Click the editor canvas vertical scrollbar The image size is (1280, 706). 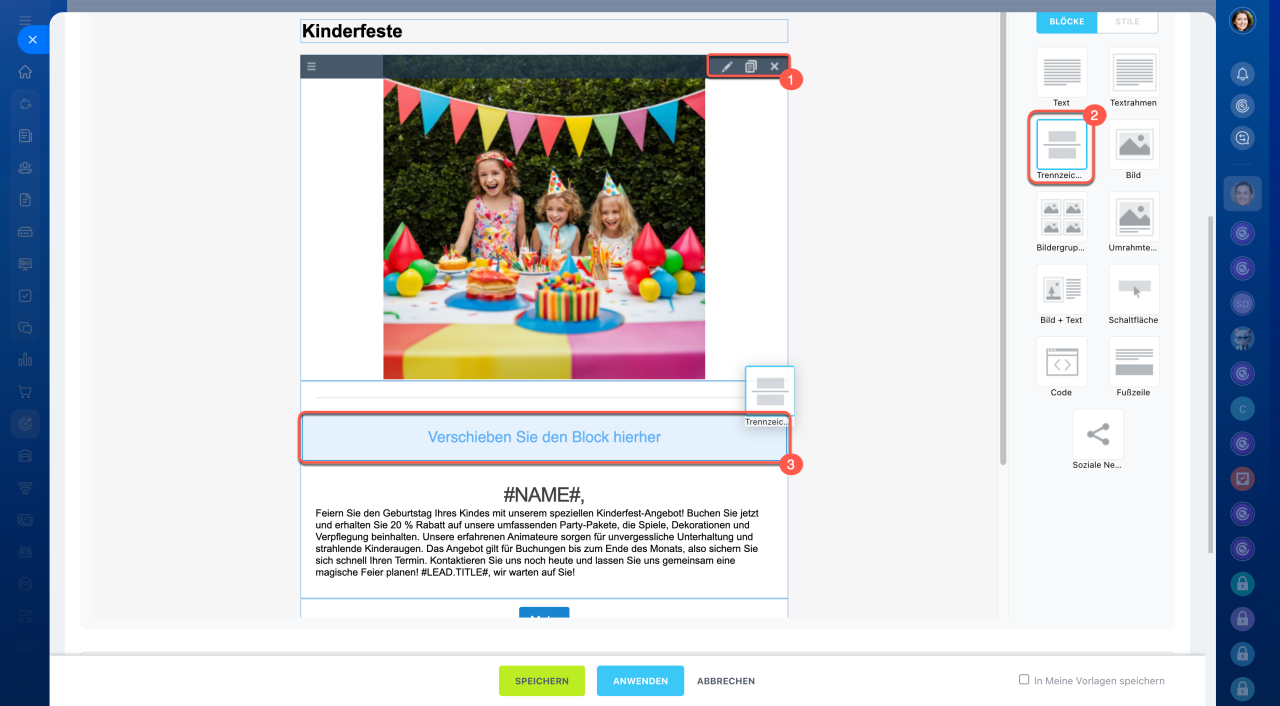pos(1002,236)
